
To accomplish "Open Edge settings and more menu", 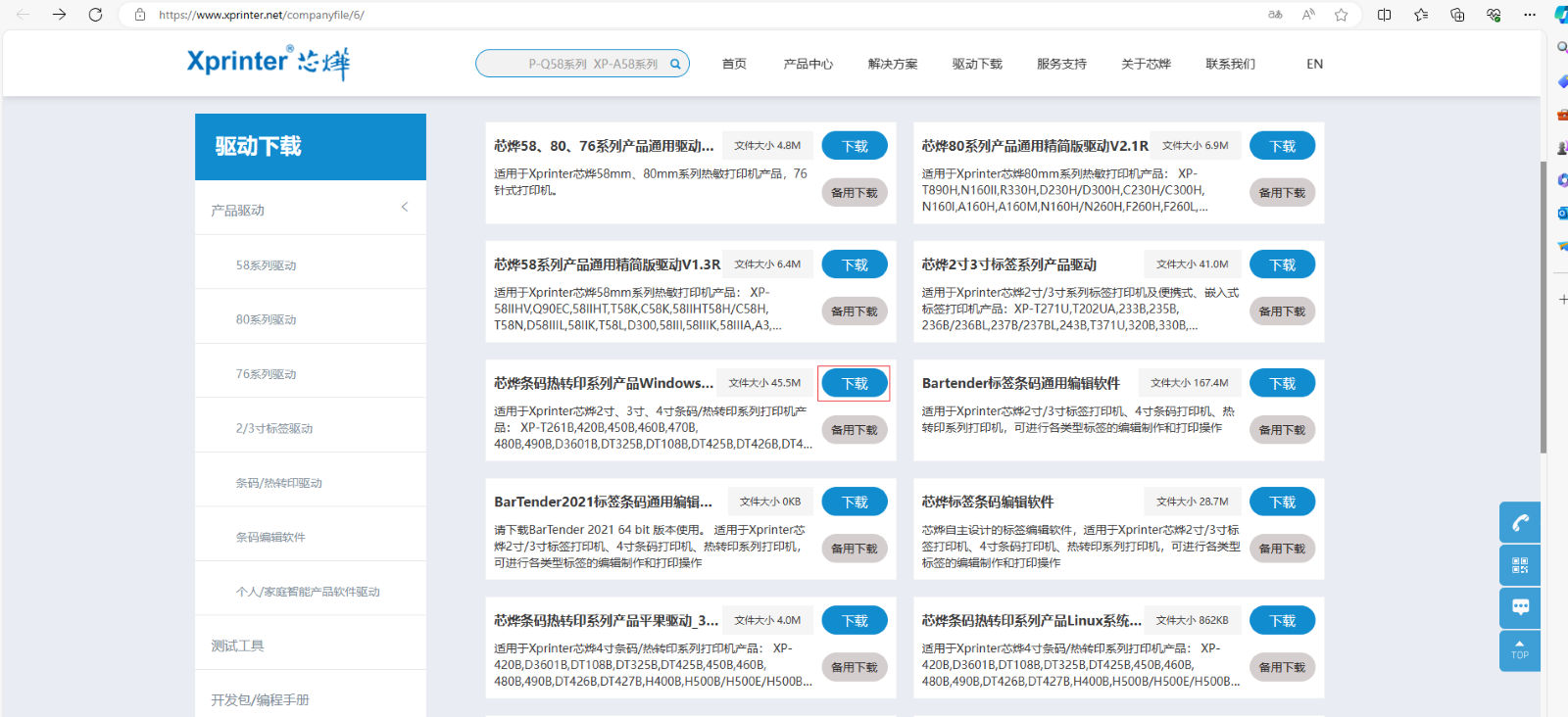I will click(1530, 15).
